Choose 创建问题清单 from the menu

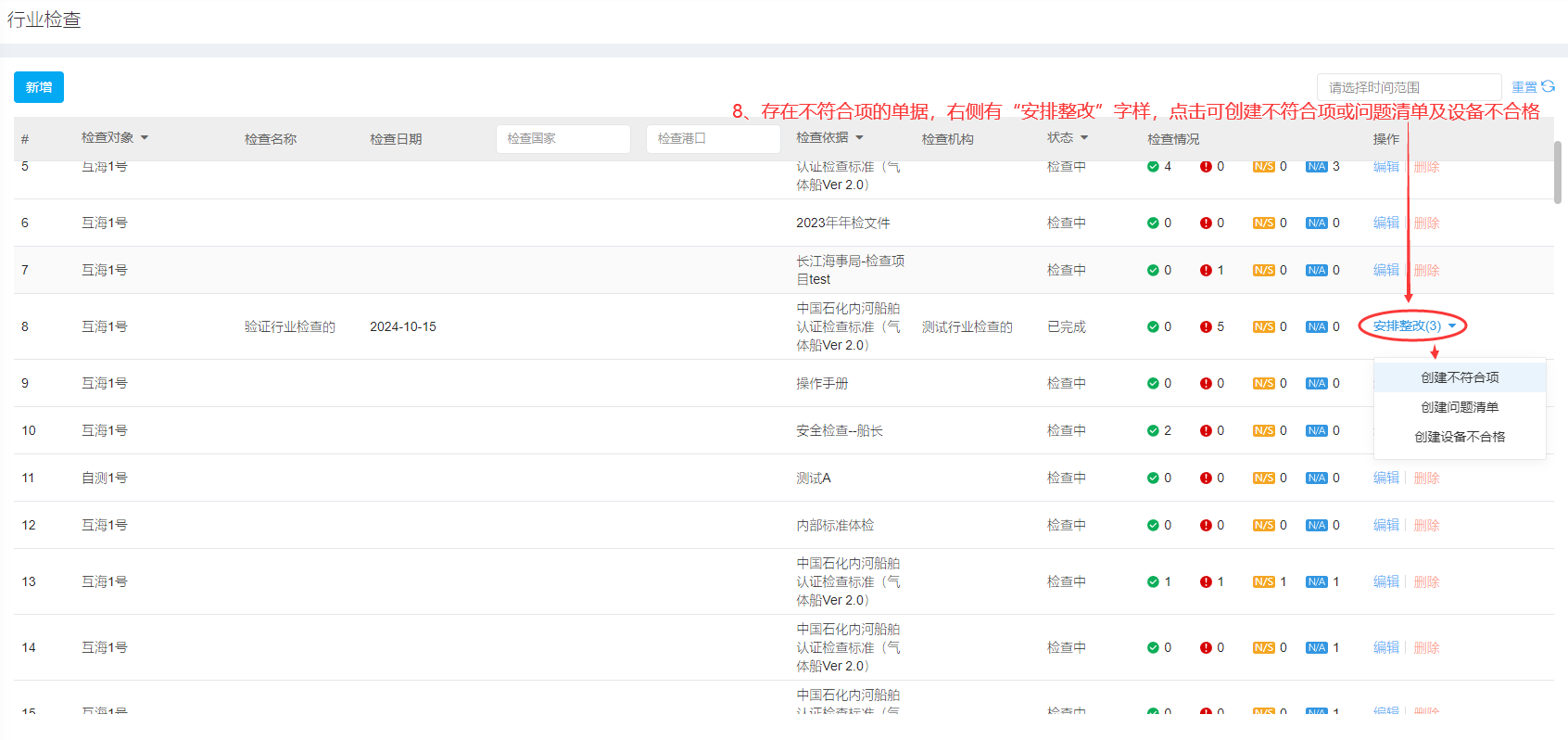[x=1460, y=407]
